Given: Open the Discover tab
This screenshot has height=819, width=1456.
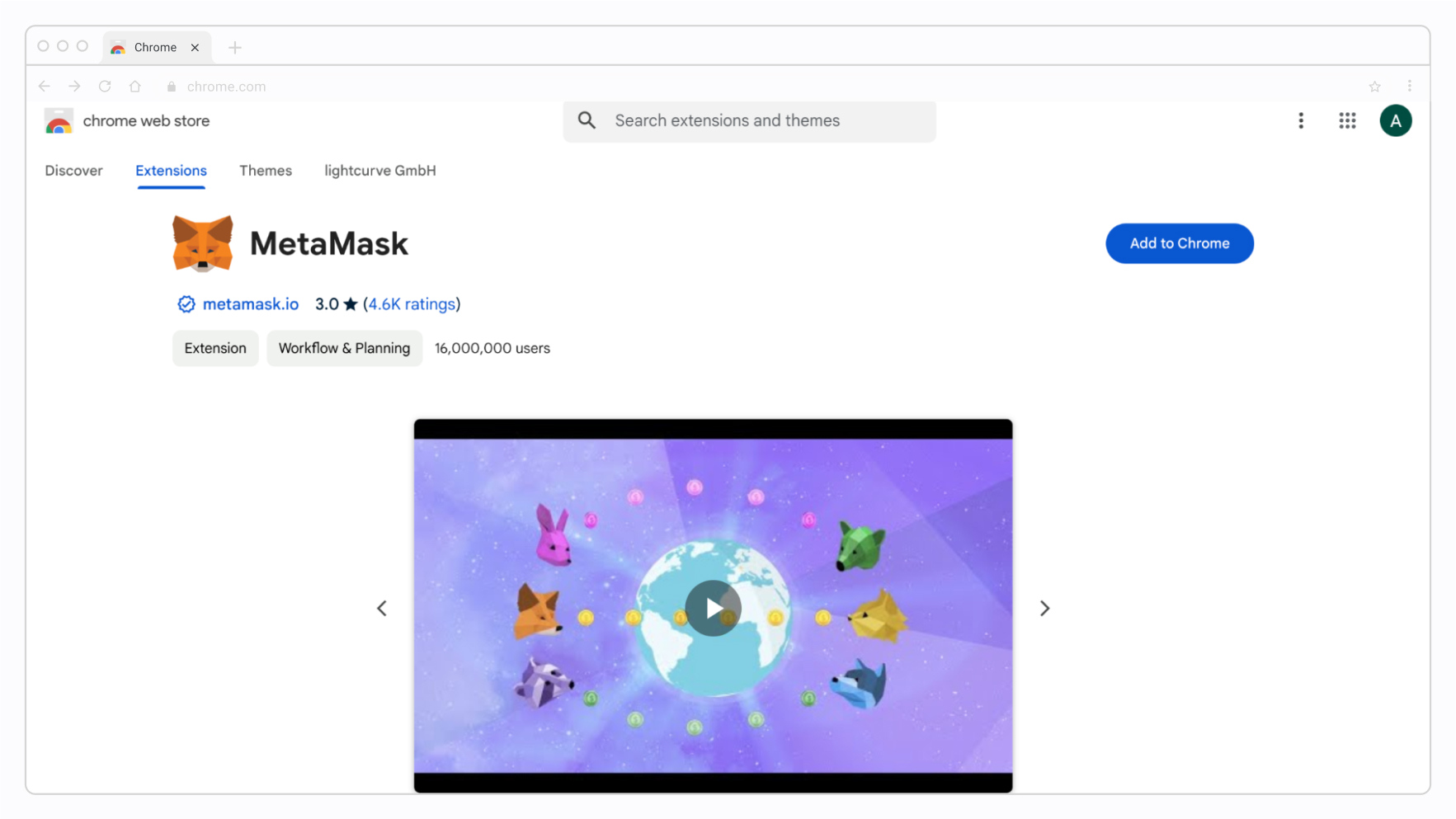Looking at the screenshot, I should pyautogui.click(x=73, y=171).
